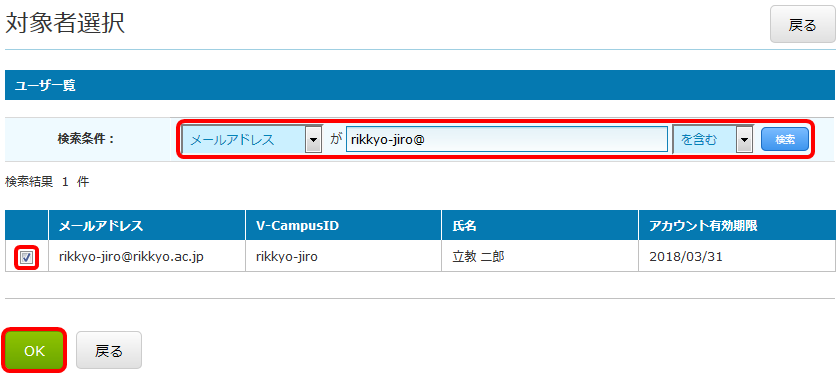Click the green OK button
Image resolution: width=840 pixels, height=374 pixels.
click(34, 351)
